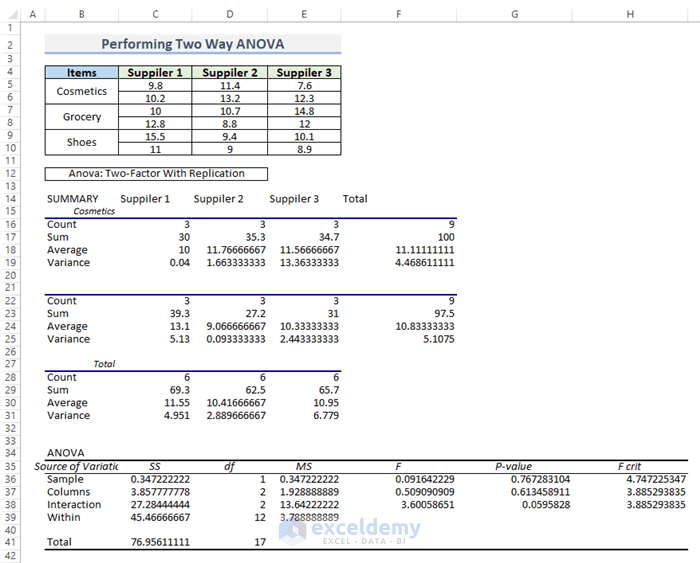Click the select-all corner triangle
The height and width of the screenshot is (563, 700).
11,14
